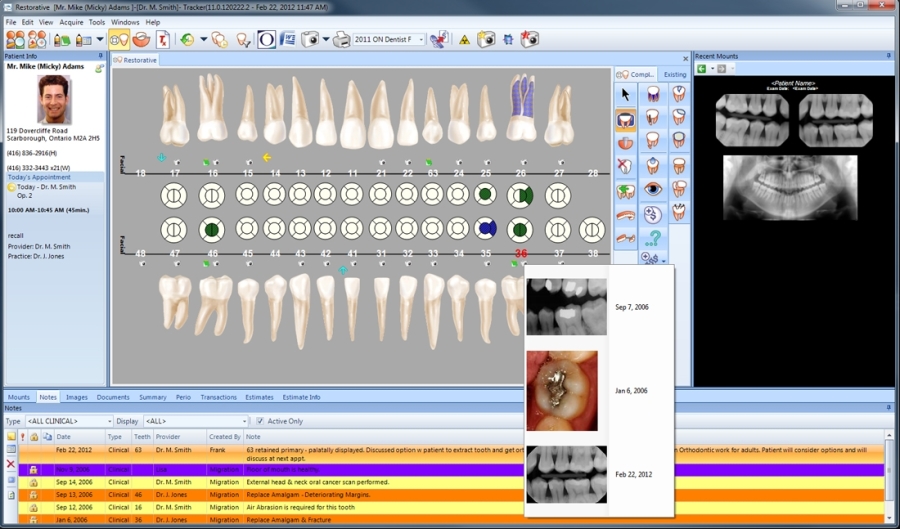
Task: Click the printer icon in the toolbar
Action: (x=341, y=40)
